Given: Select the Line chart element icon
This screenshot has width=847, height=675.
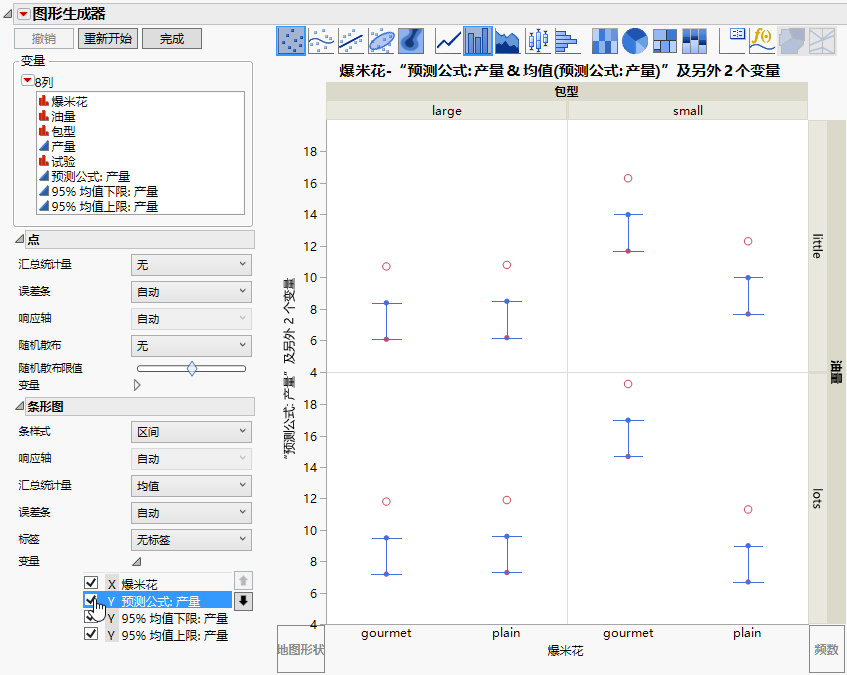Looking at the screenshot, I should point(449,40).
